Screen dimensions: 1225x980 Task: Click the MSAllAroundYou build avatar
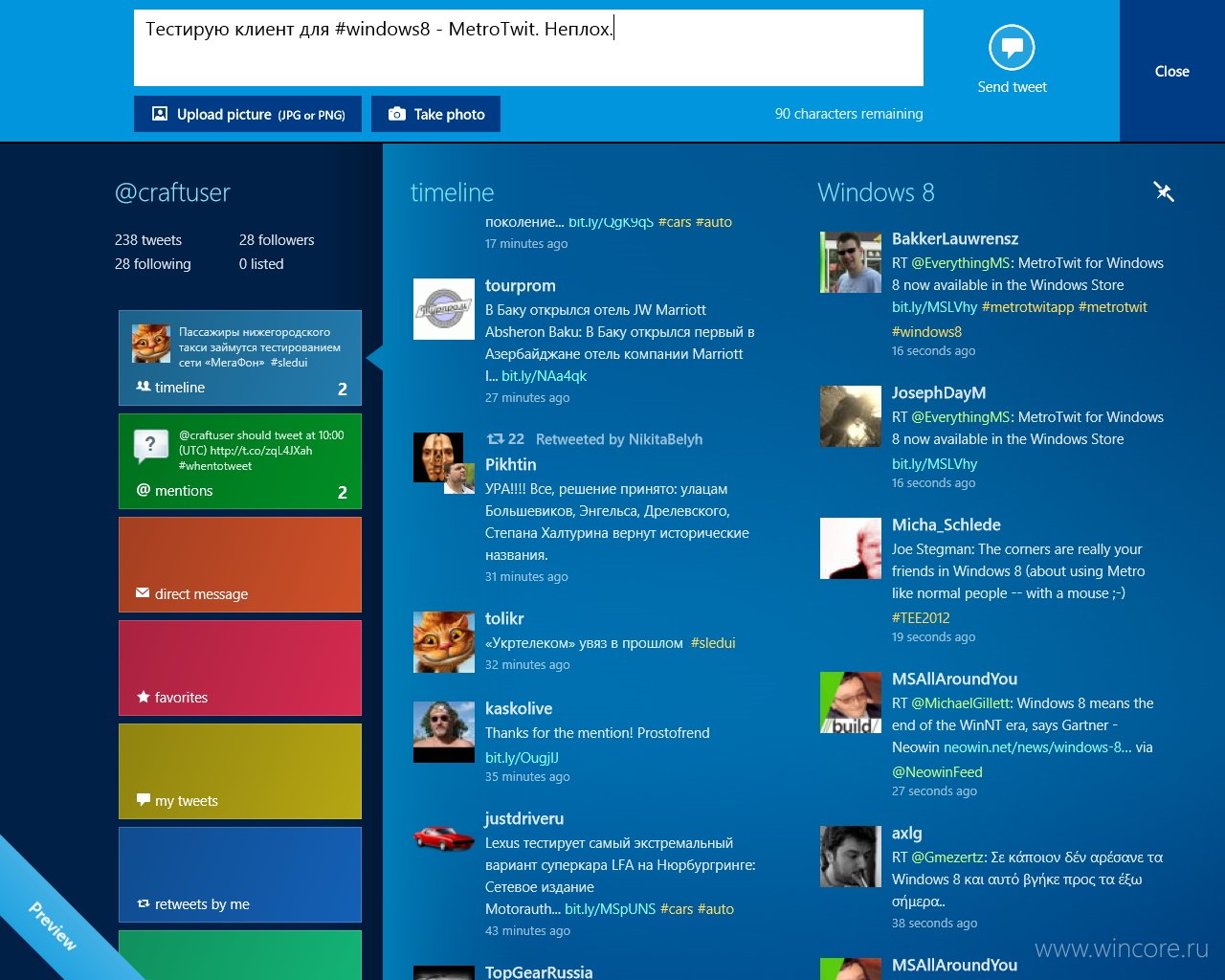851,702
